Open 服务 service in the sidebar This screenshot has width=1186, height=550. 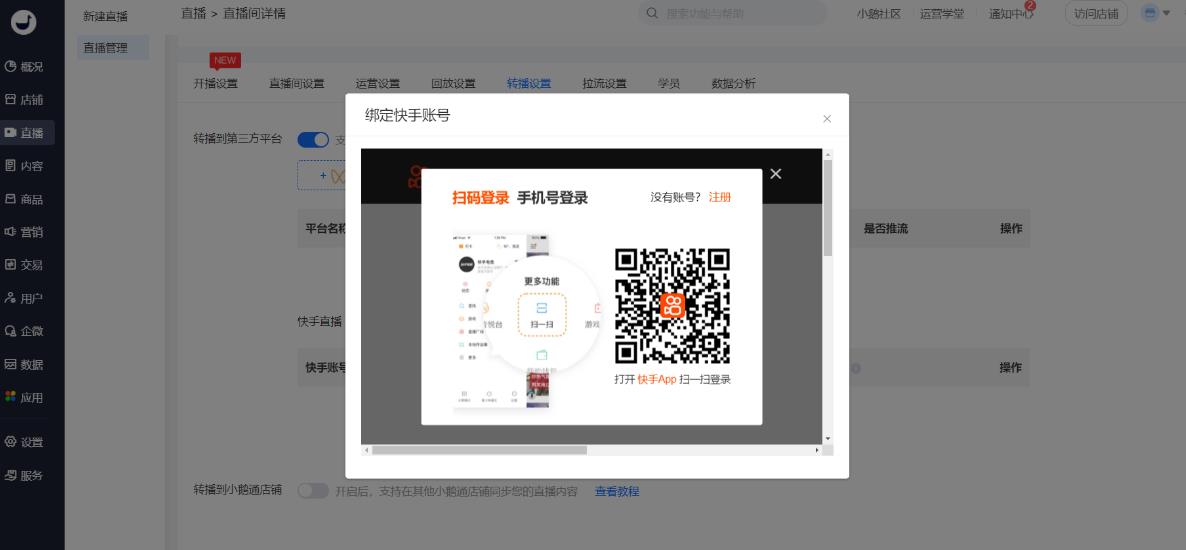(x=24, y=476)
